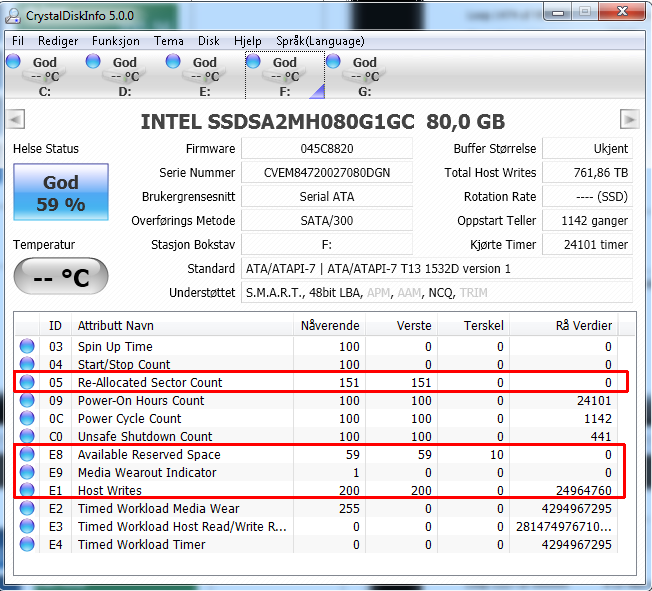Select the Spin Up Time attribute name
The width and height of the screenshot is (652, 591).
115,346
